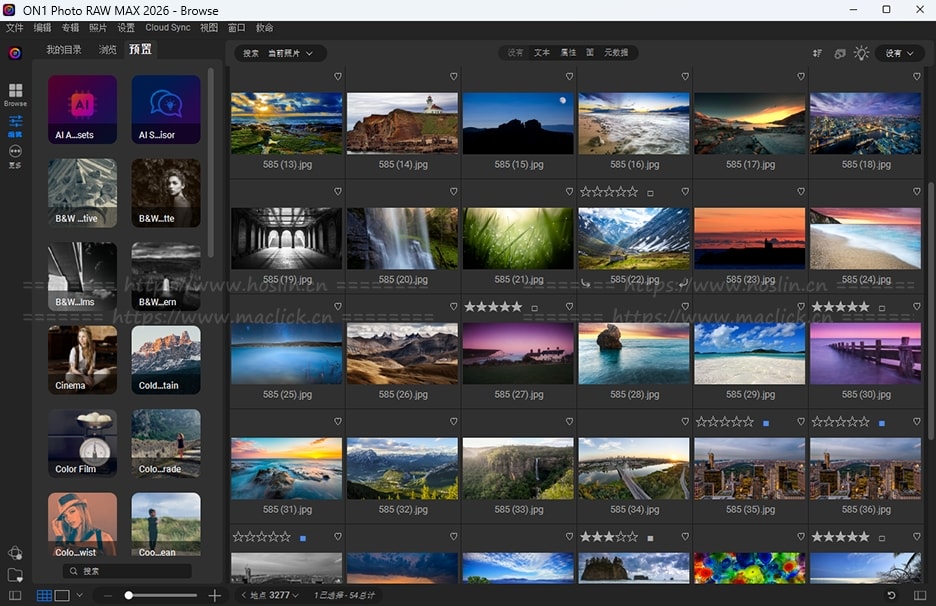Click the undo rotate icon in status bar
936x606 pixels.
pyautogui.click(x=891, y=595)
